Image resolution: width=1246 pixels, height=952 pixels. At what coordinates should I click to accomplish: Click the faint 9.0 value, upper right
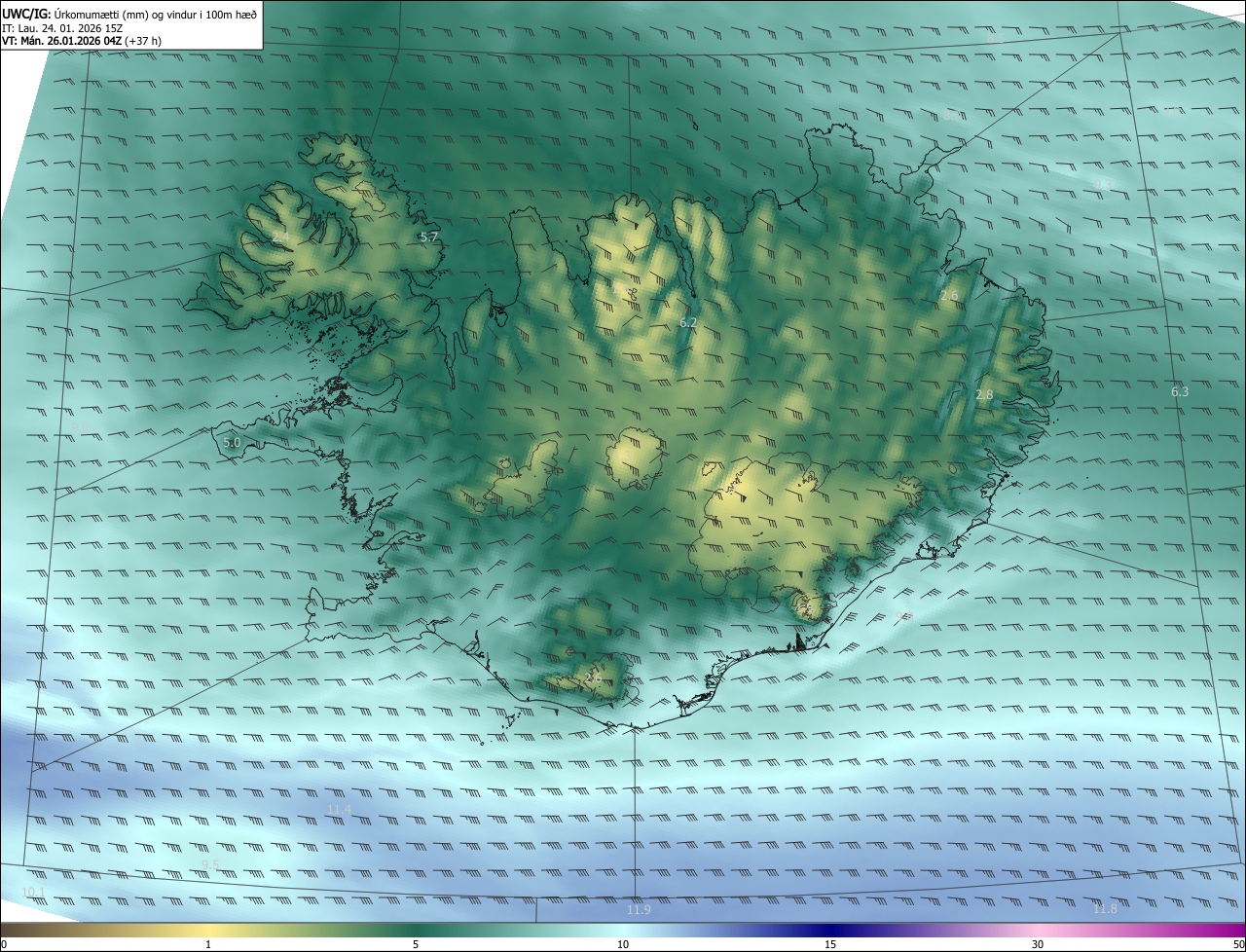(1170, 112)
